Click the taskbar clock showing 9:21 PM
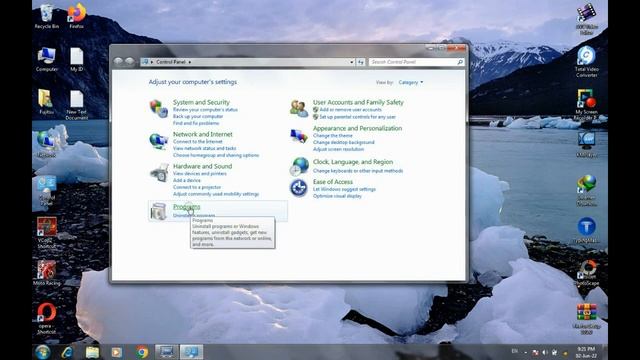 [x=587, y=352]
